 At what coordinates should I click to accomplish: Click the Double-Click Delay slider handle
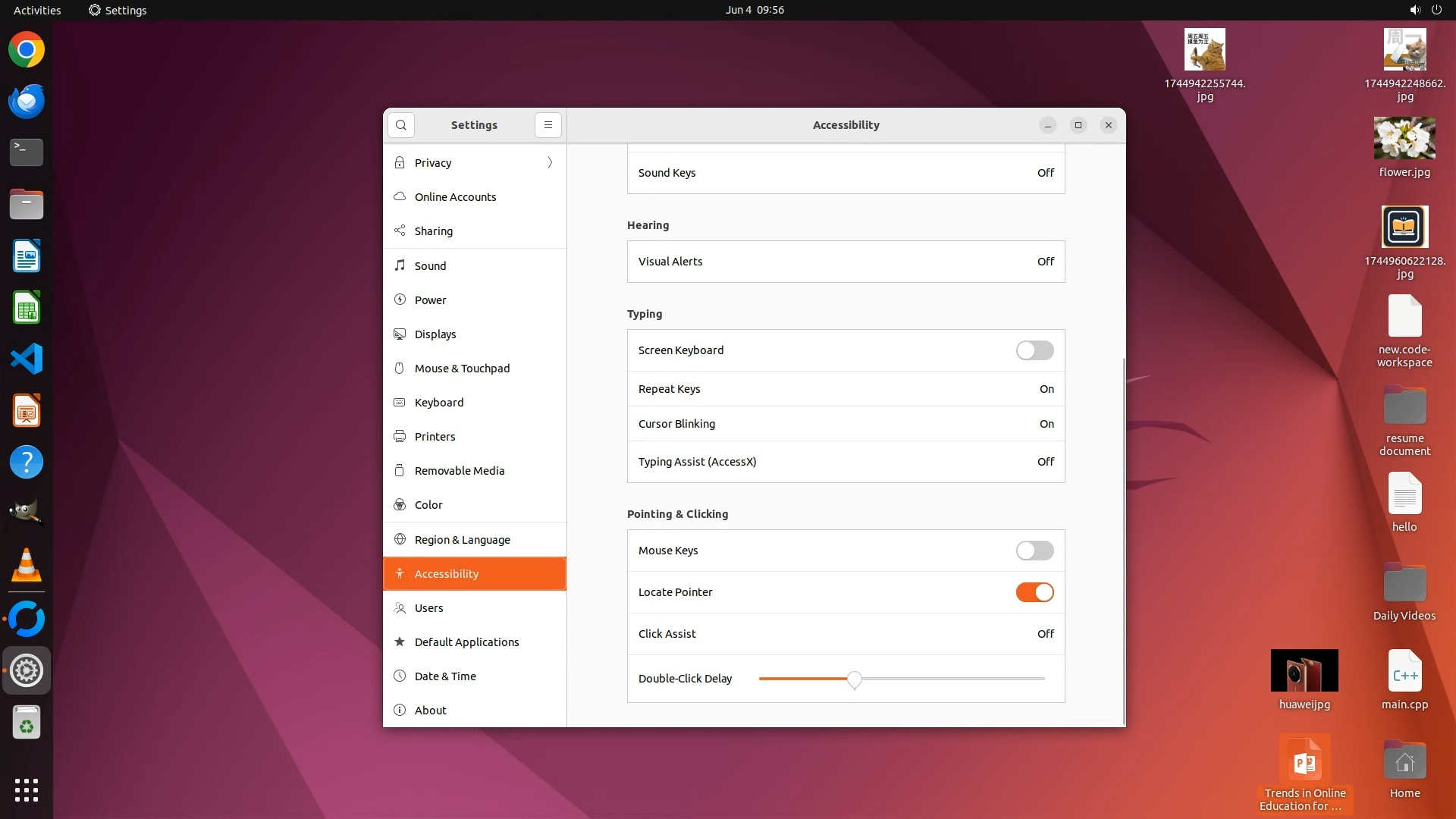pos(855,679)
